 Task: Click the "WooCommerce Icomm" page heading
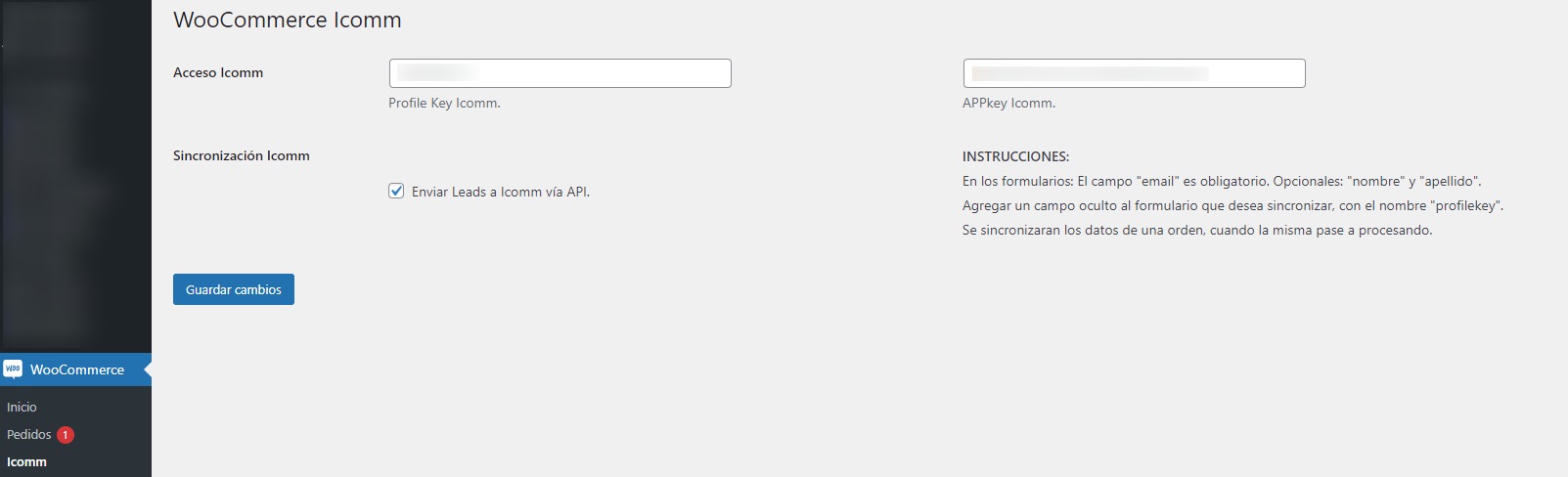[288, 21]
